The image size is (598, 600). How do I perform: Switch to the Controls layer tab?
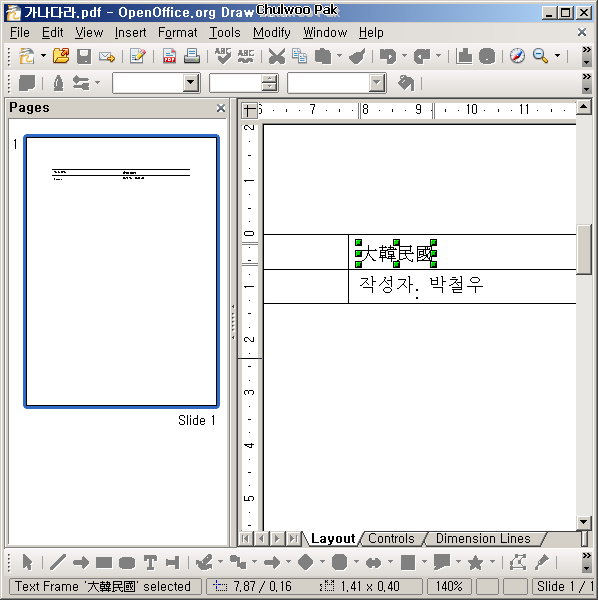pyautogui.click(x=391, y=538)
